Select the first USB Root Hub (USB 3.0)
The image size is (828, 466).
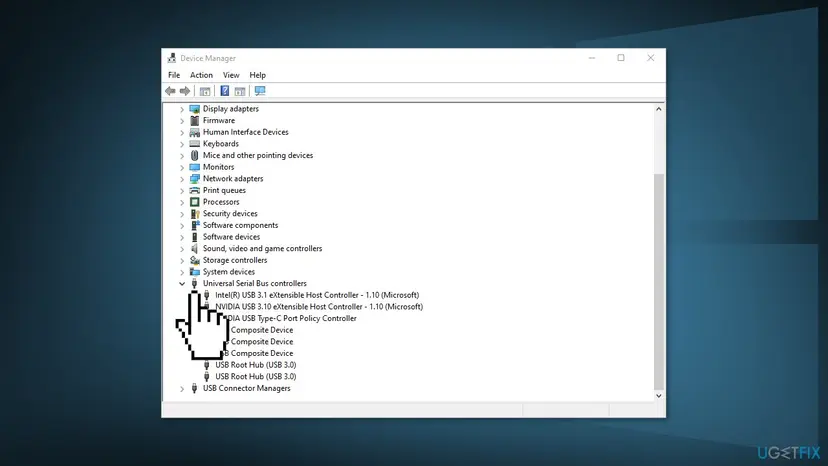(x=256, y=365)
